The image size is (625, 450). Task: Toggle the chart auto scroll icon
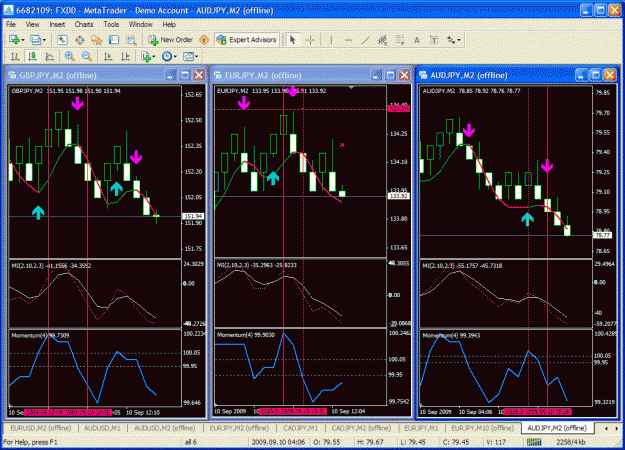coord(108,57)
